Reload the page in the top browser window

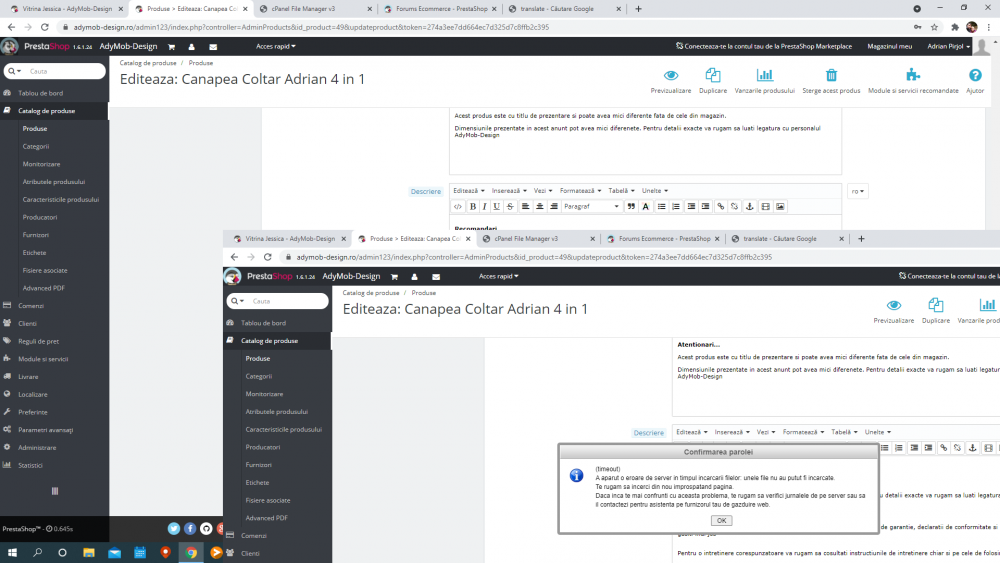click(45, 27)
